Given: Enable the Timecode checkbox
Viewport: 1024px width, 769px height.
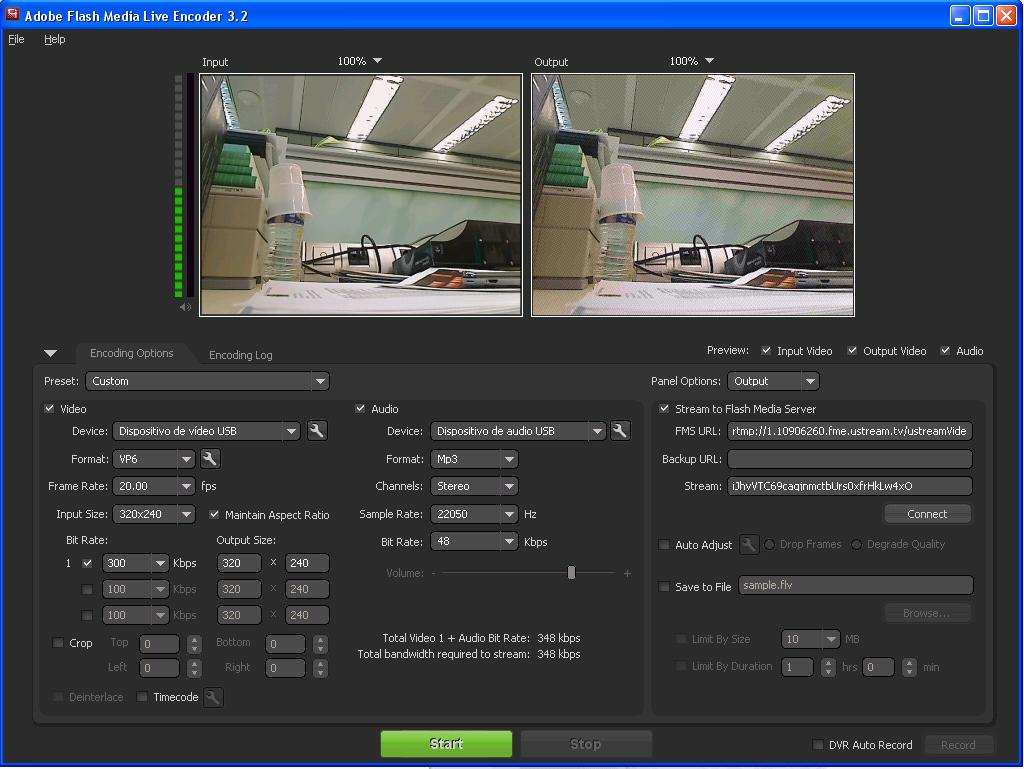Looking at the screenshot, I should [x=142, y=697].
